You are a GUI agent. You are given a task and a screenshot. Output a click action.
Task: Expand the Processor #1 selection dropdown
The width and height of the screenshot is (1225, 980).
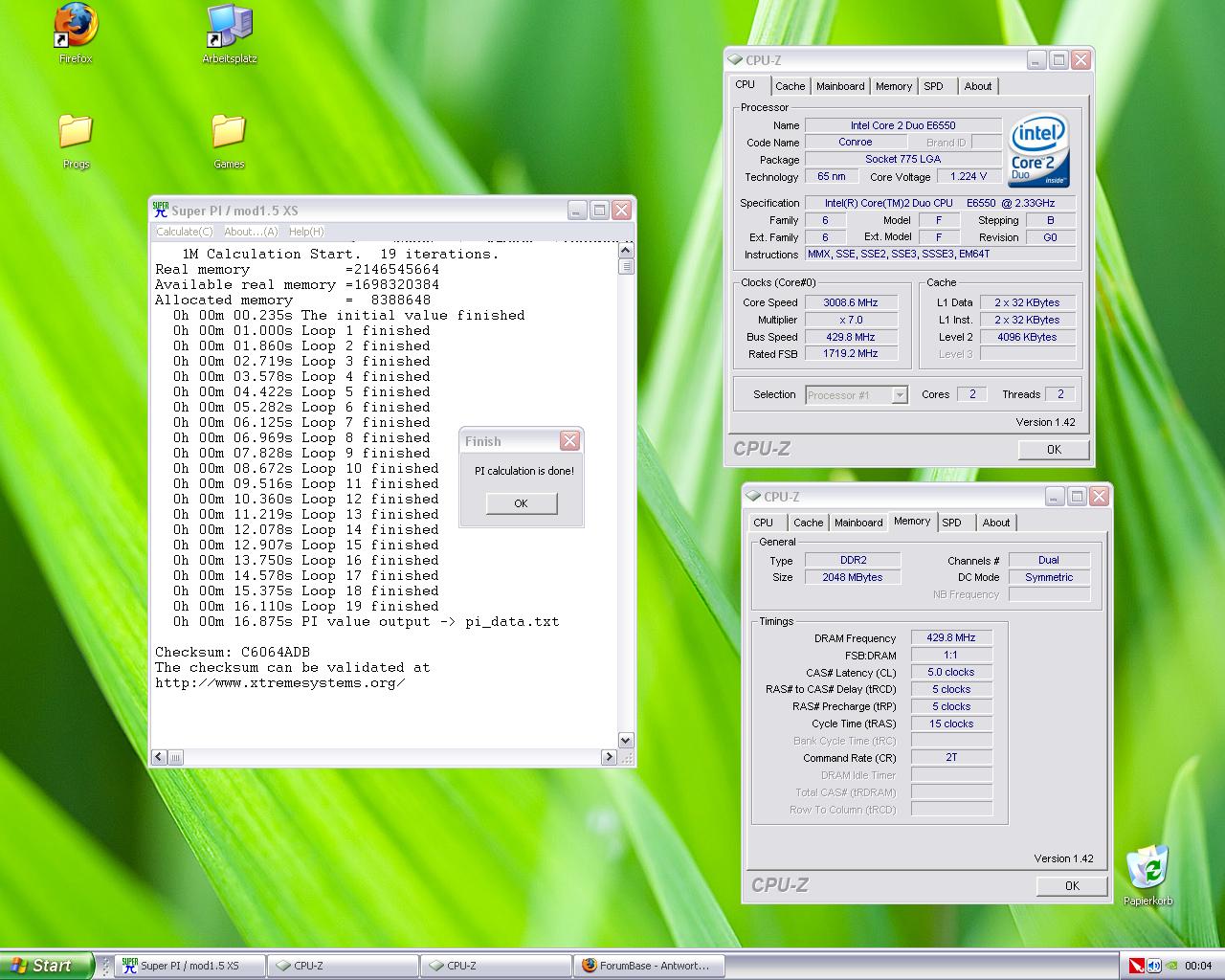(x=899, y=395)
